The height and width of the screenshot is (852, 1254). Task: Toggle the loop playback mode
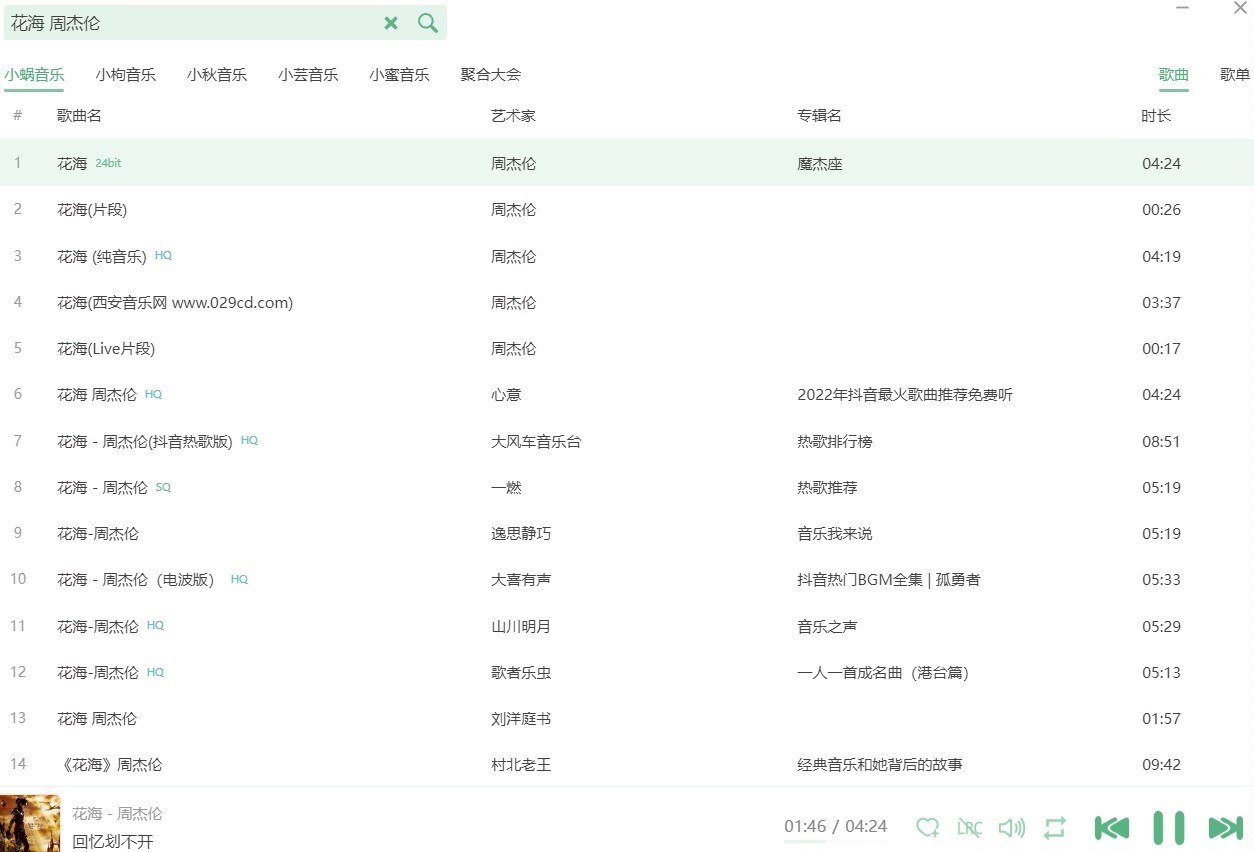coord(1054,827)
